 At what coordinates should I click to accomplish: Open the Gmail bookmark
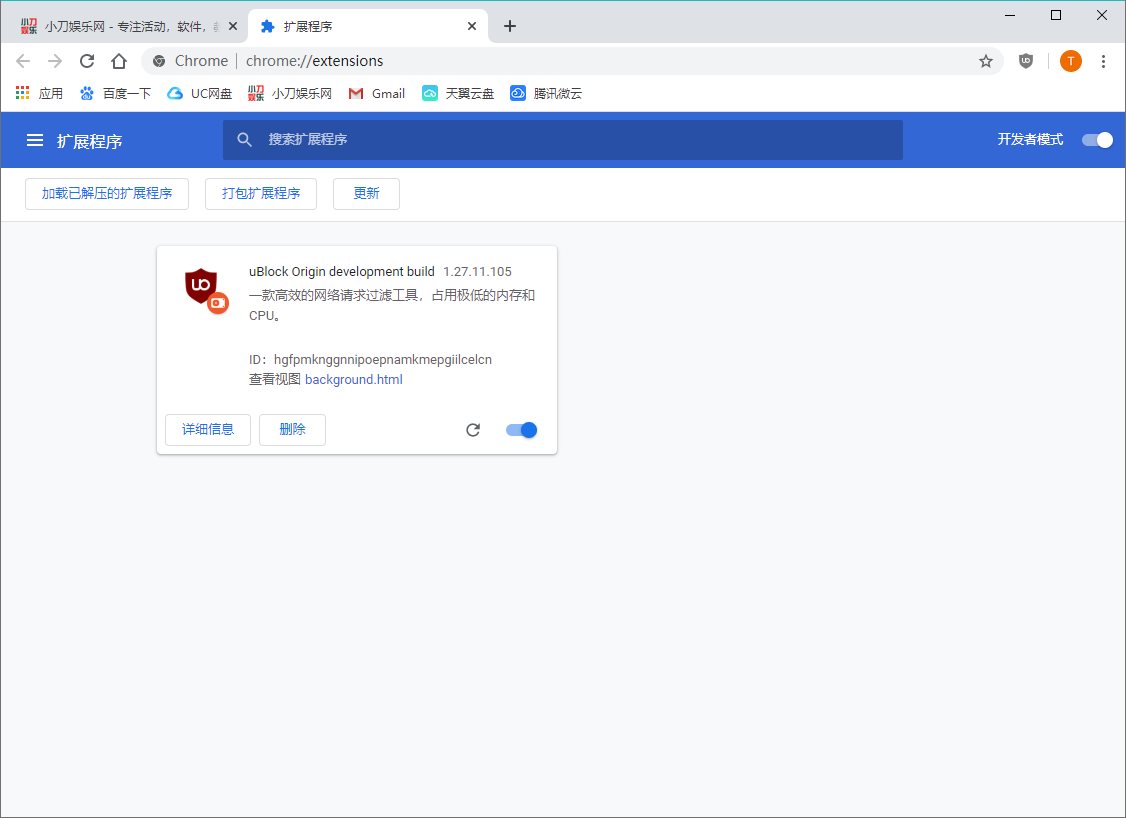[x=377, y=94]
